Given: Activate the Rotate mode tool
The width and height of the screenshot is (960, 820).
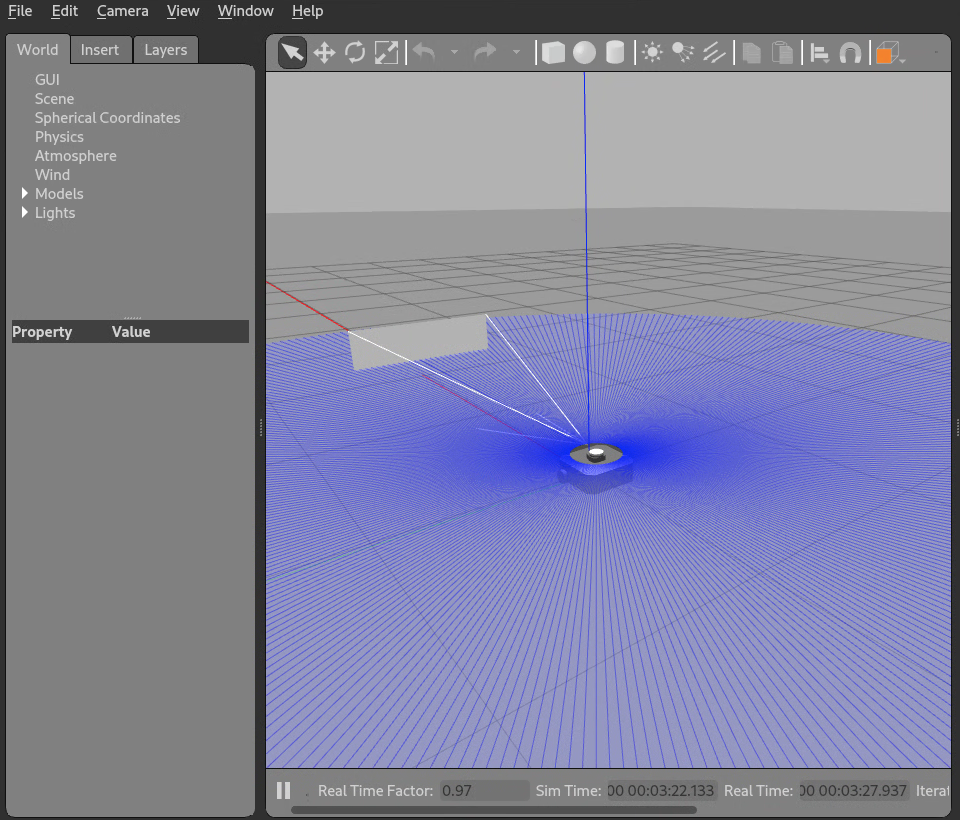Looking at the screenshot, I should [x=355, y=52].
